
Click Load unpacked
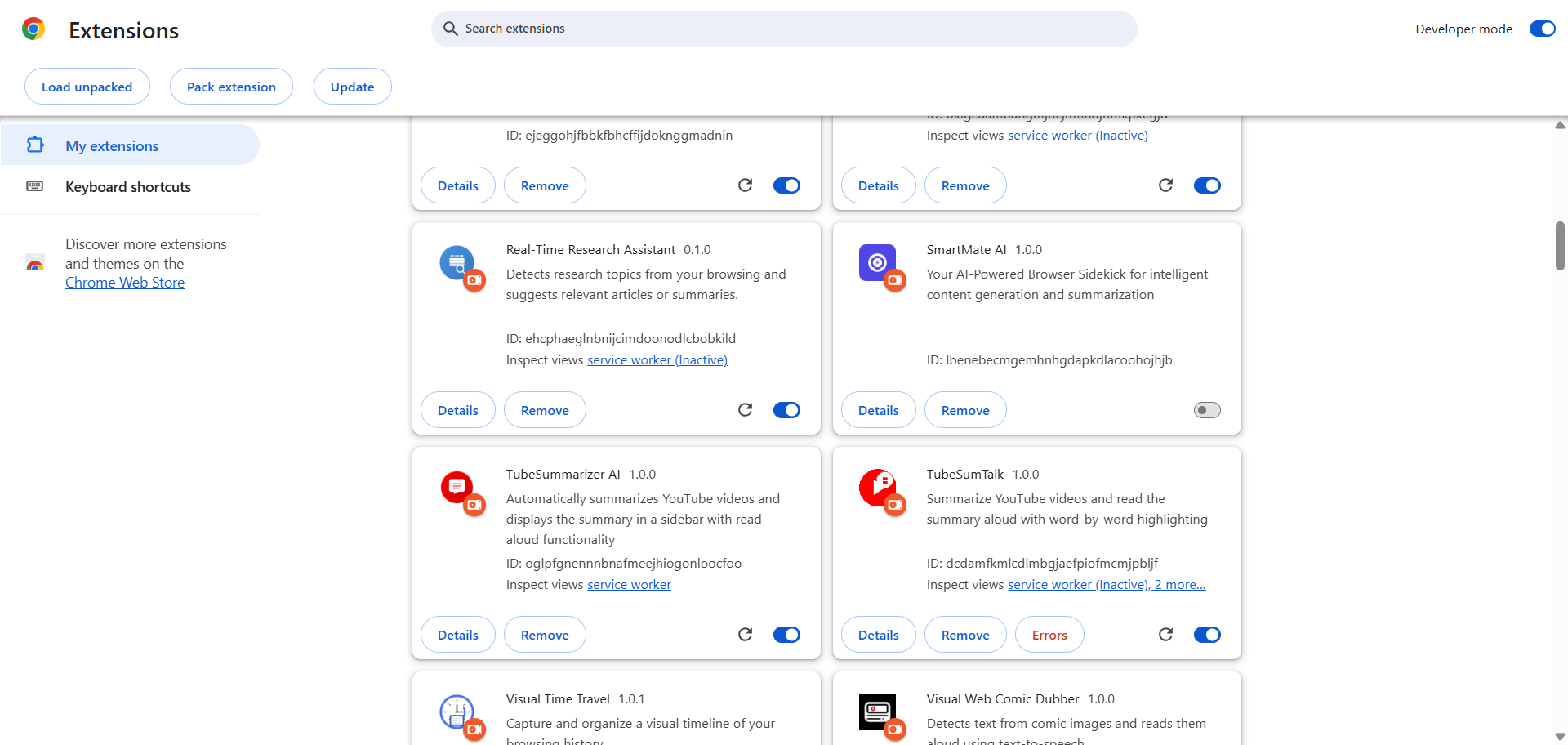pyautogui.click(x=87, y=87)
